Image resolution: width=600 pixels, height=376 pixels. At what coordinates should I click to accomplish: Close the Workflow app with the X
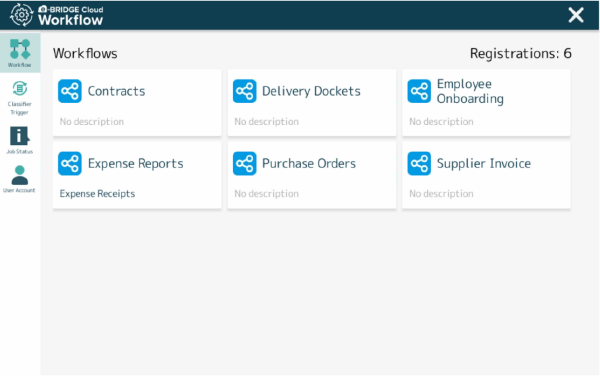point(576,15)
